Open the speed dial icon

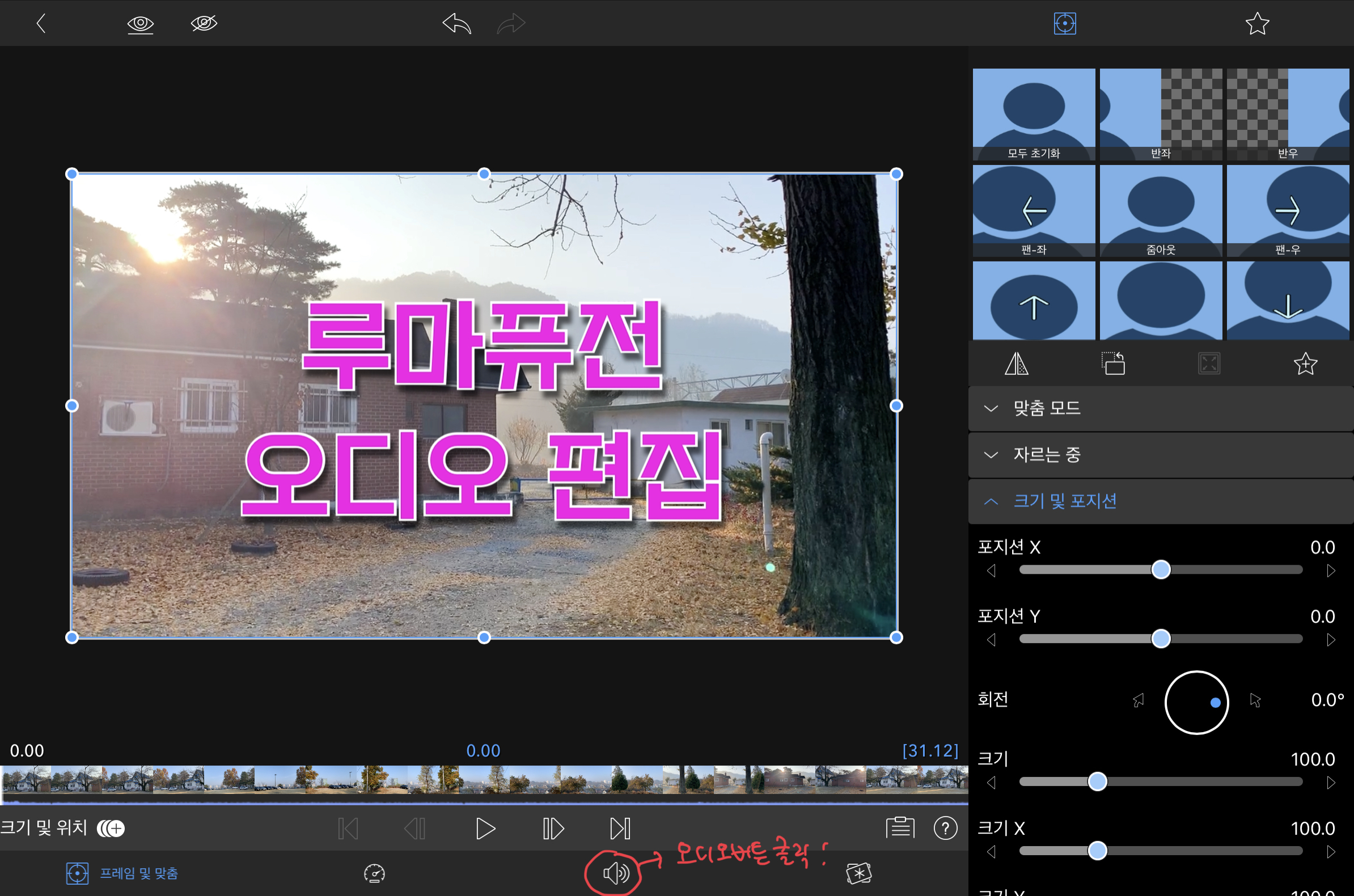375,873
